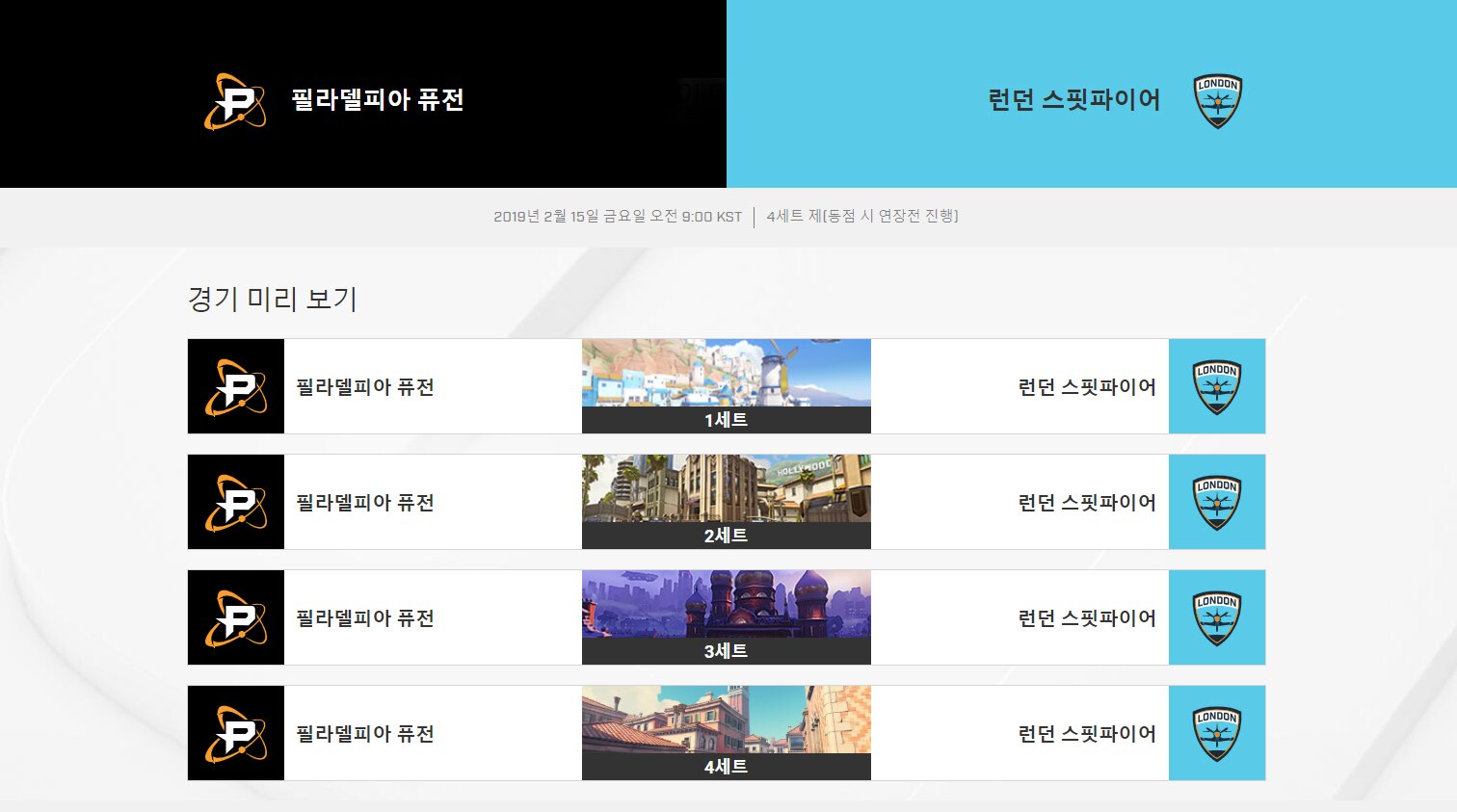Click 런던 스핏파이어 text in 1세트 row

click(x=1087, y=387)
